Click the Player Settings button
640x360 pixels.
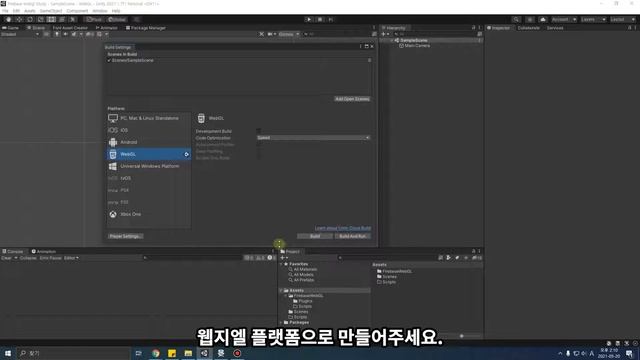[125, 236]
